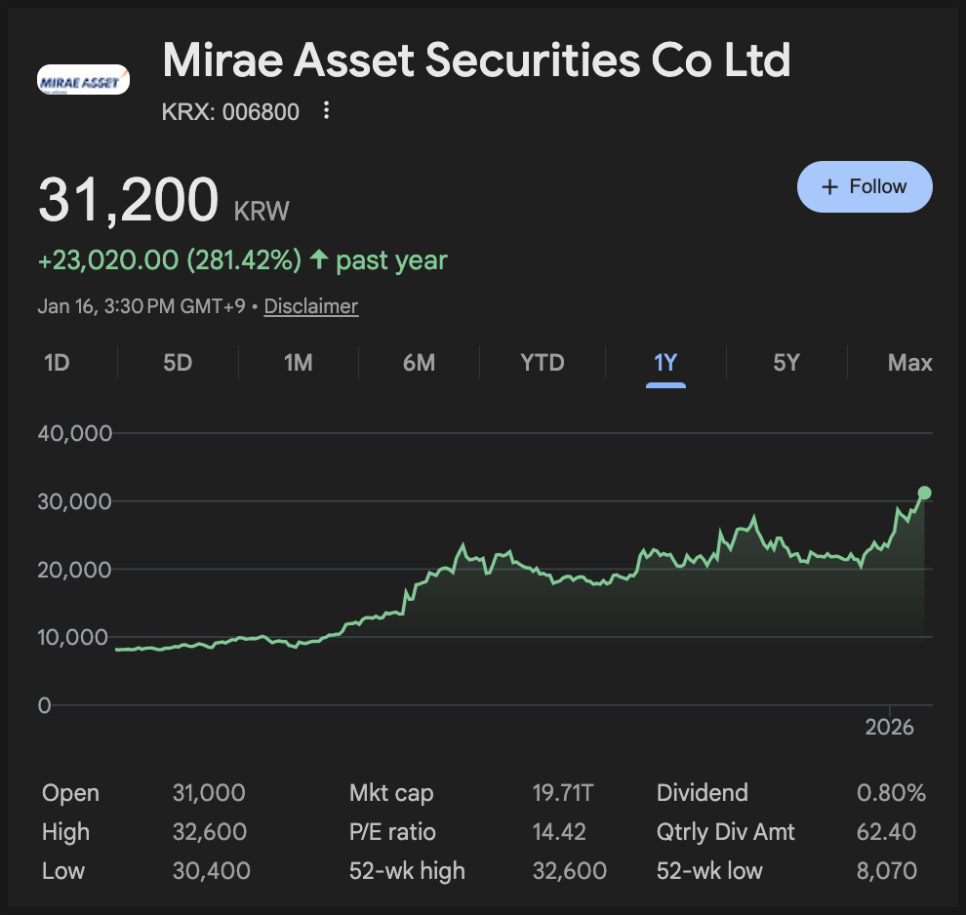Image resolution: width=966 pixels, height=915 pixels.
Task: Click the 52-wk high value 32,600
Action: point(569,871)
